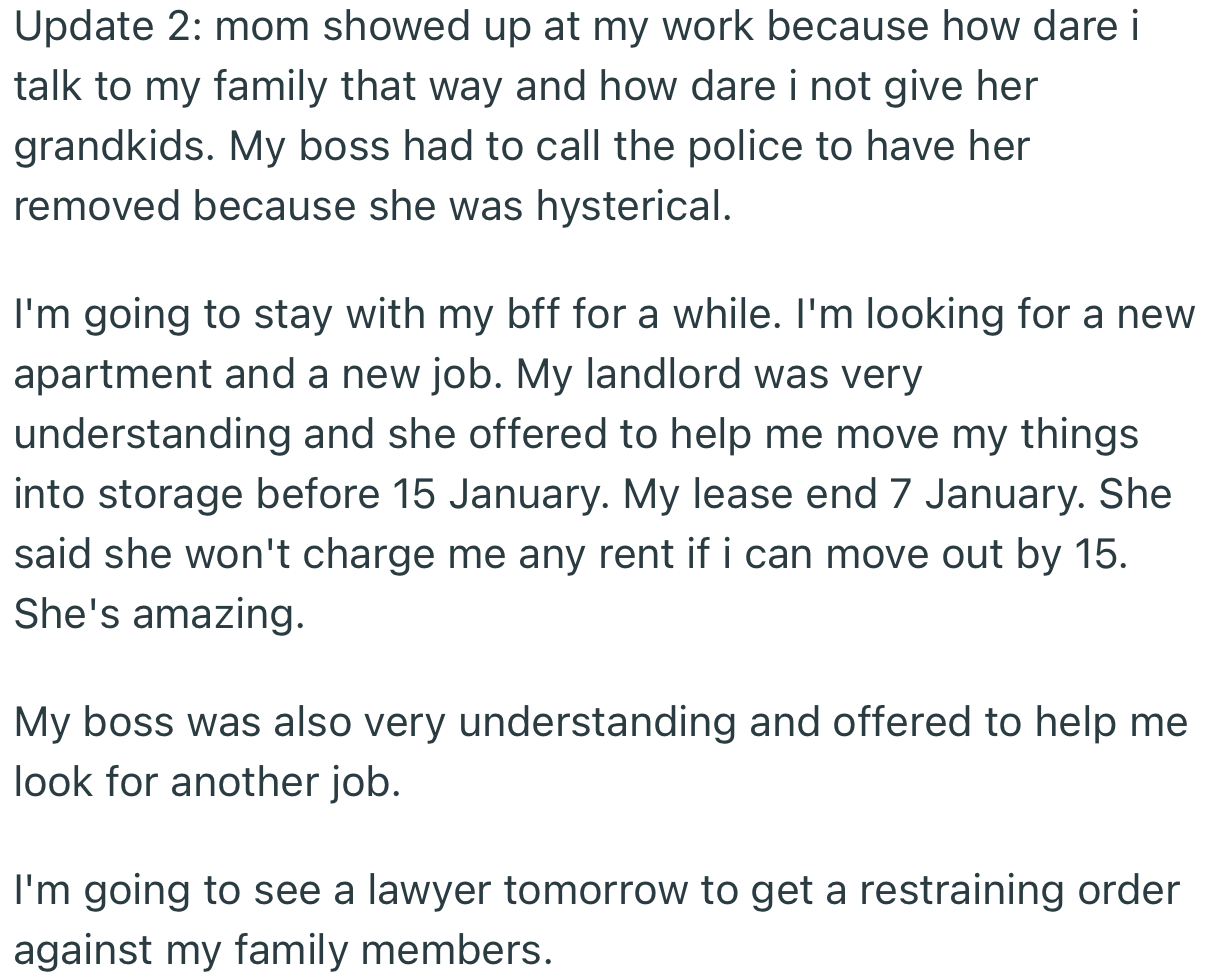Click the word 'grandkids' in first paragraph

click(x=110, y=147)
